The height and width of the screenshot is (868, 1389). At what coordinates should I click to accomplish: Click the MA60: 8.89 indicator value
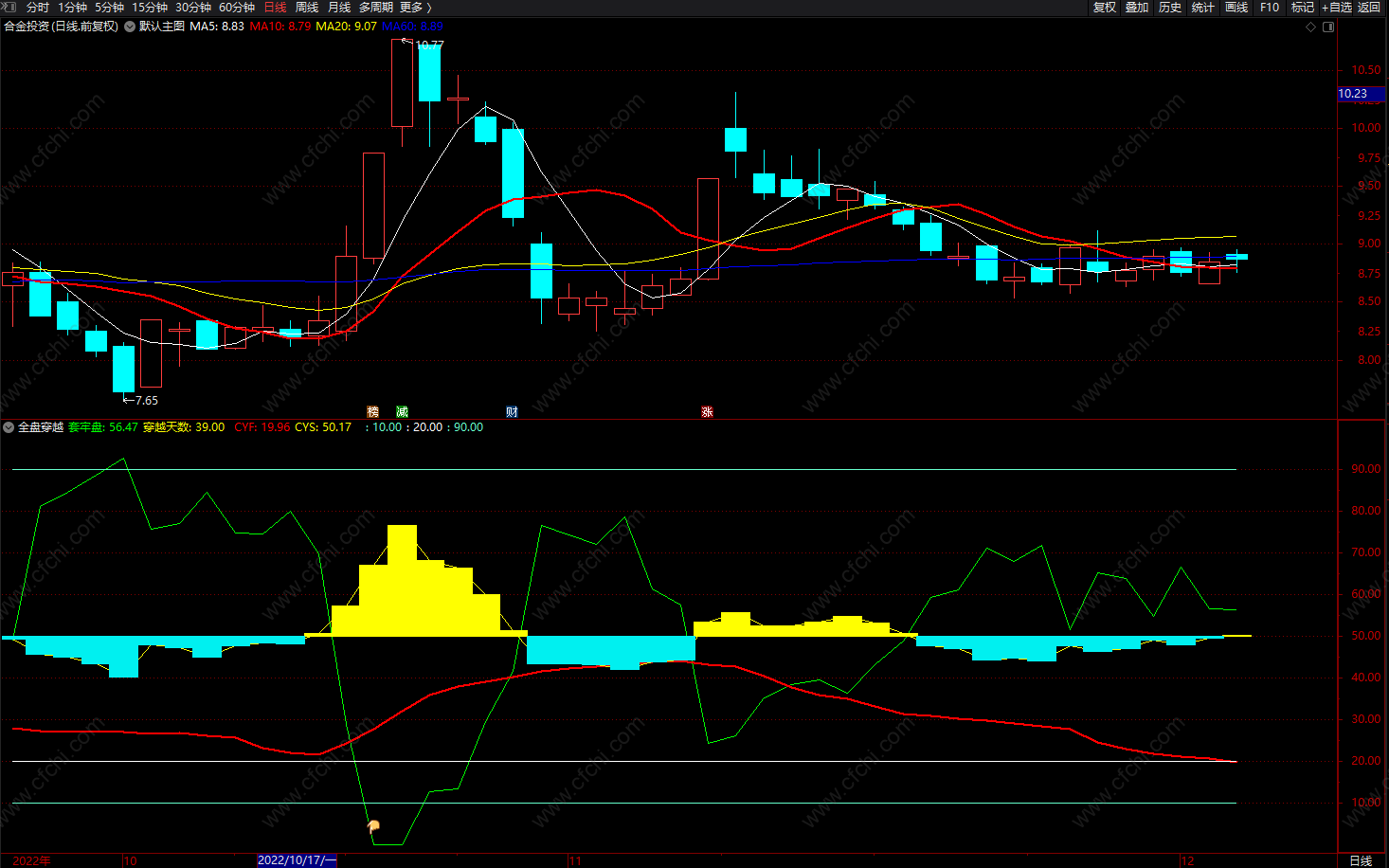tap(412, 27)
